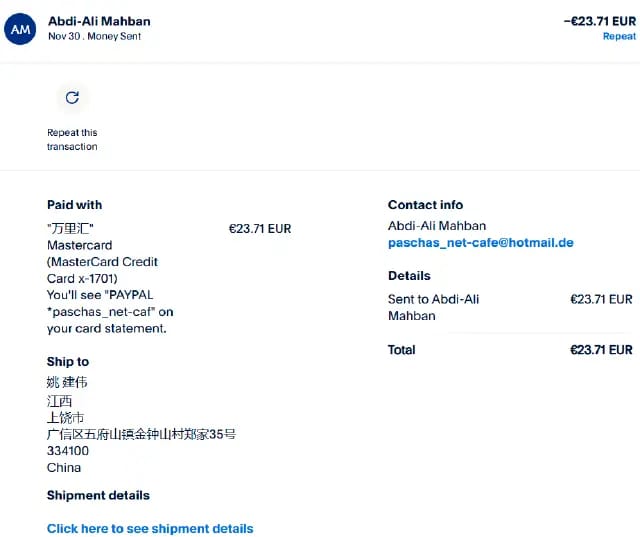Click the Abdi-Ali Mahban header name
Screen dimensions: 640x537
coord(99,21)
